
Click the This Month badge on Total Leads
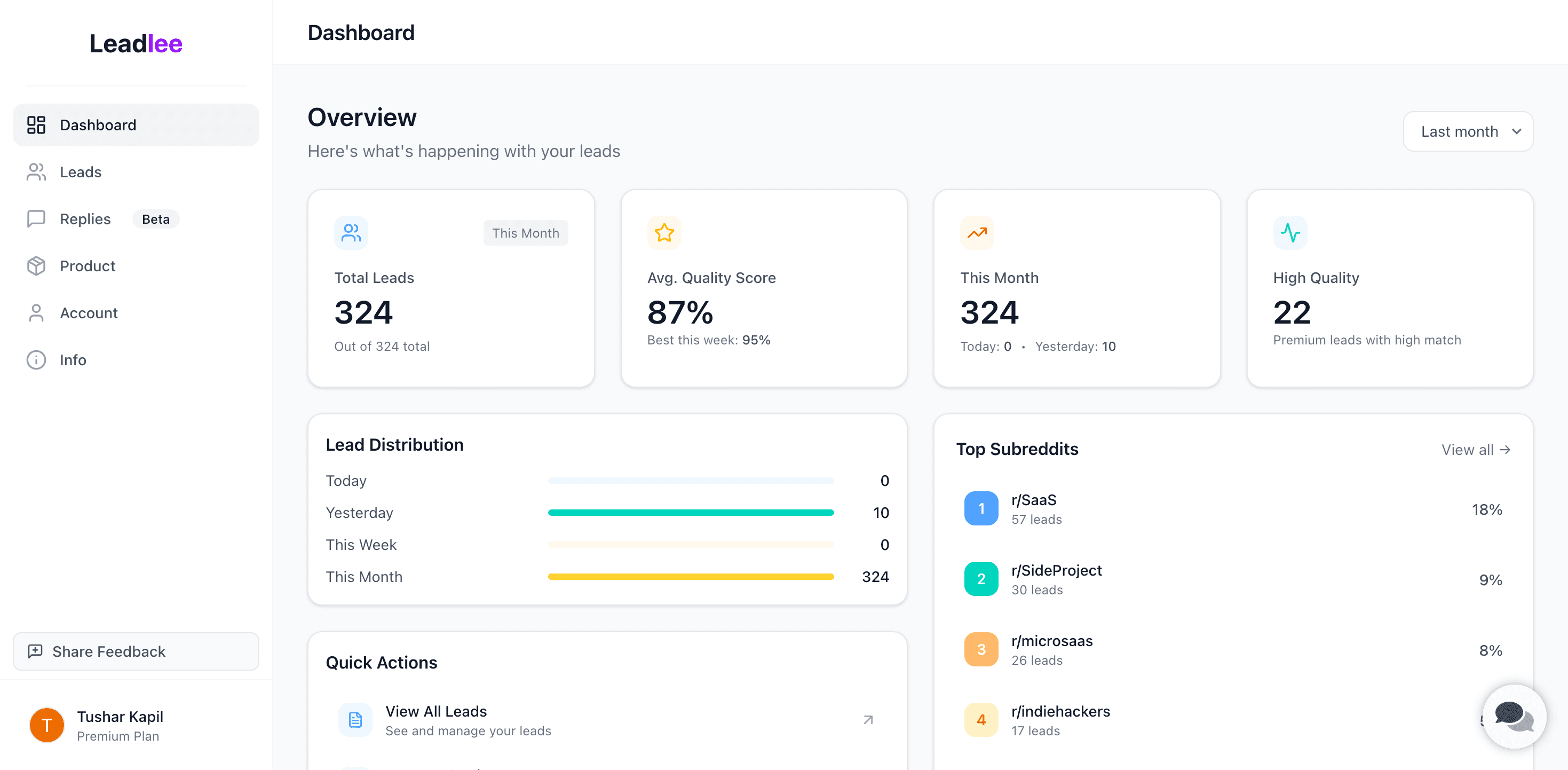tap(525, 232)
